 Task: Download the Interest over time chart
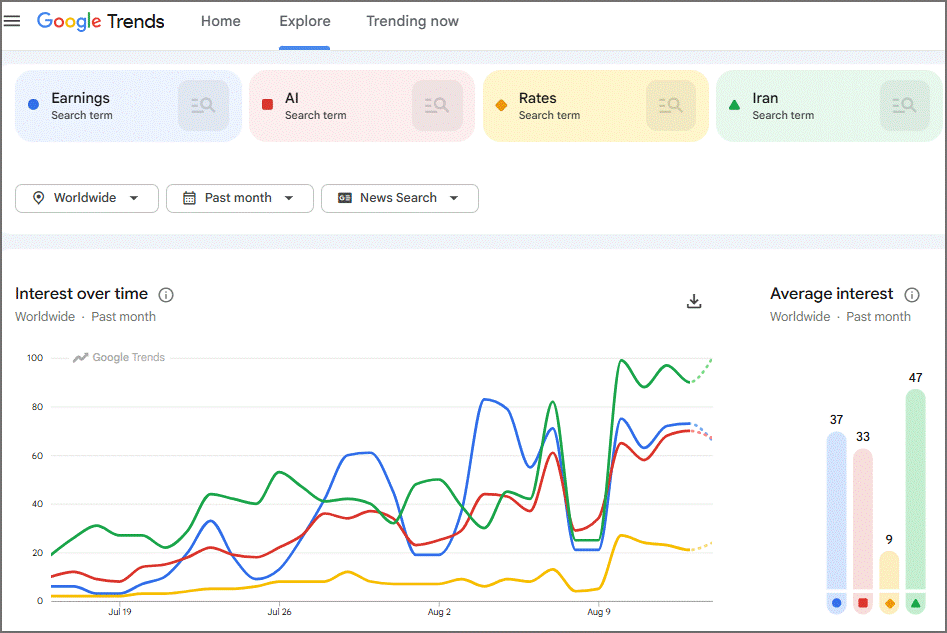click(x=694, y=301)
